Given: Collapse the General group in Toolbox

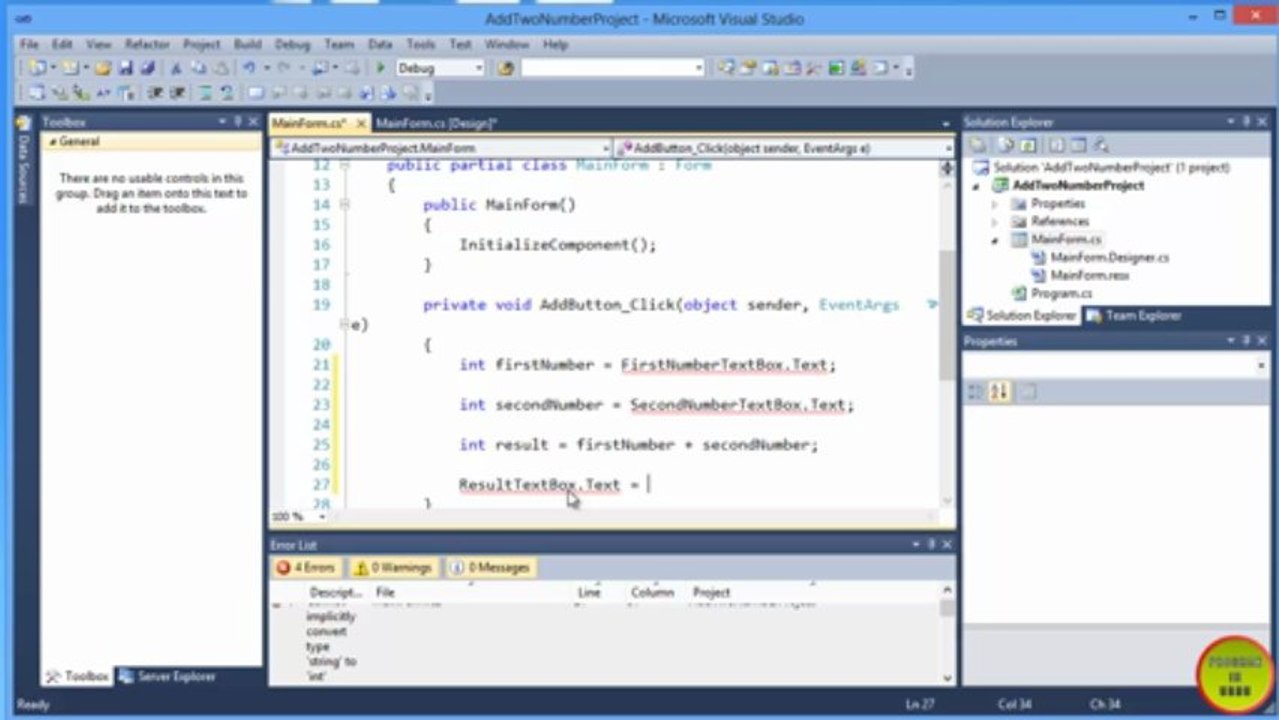Looking at the screenshot, I should (51, 142).
